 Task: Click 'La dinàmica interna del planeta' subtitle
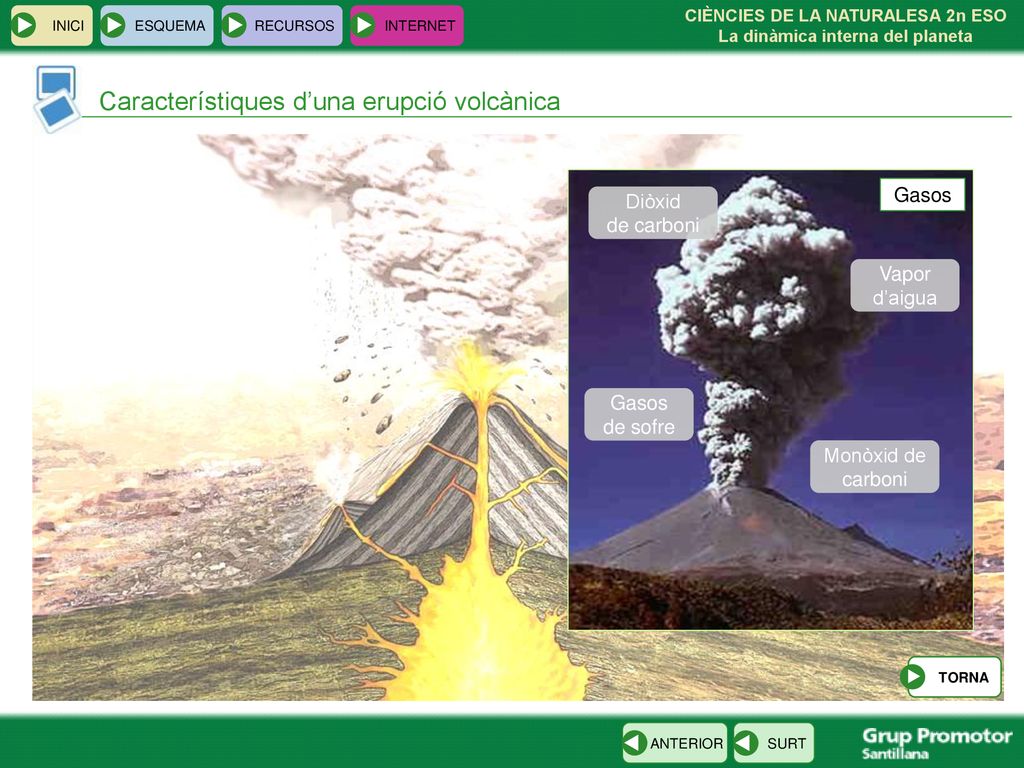(845, 37)
